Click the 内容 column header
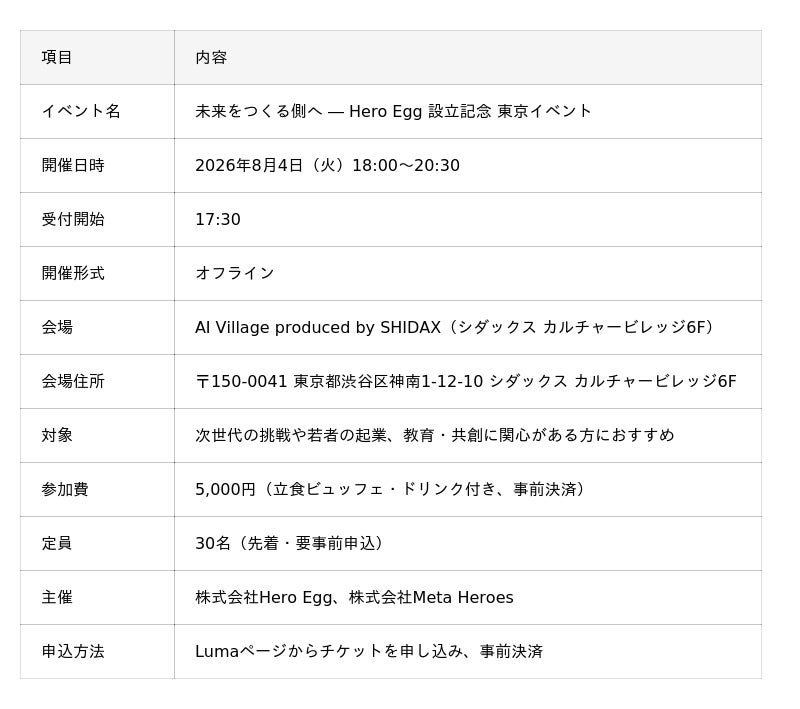800x709 pixels. [x=211, y=58]
